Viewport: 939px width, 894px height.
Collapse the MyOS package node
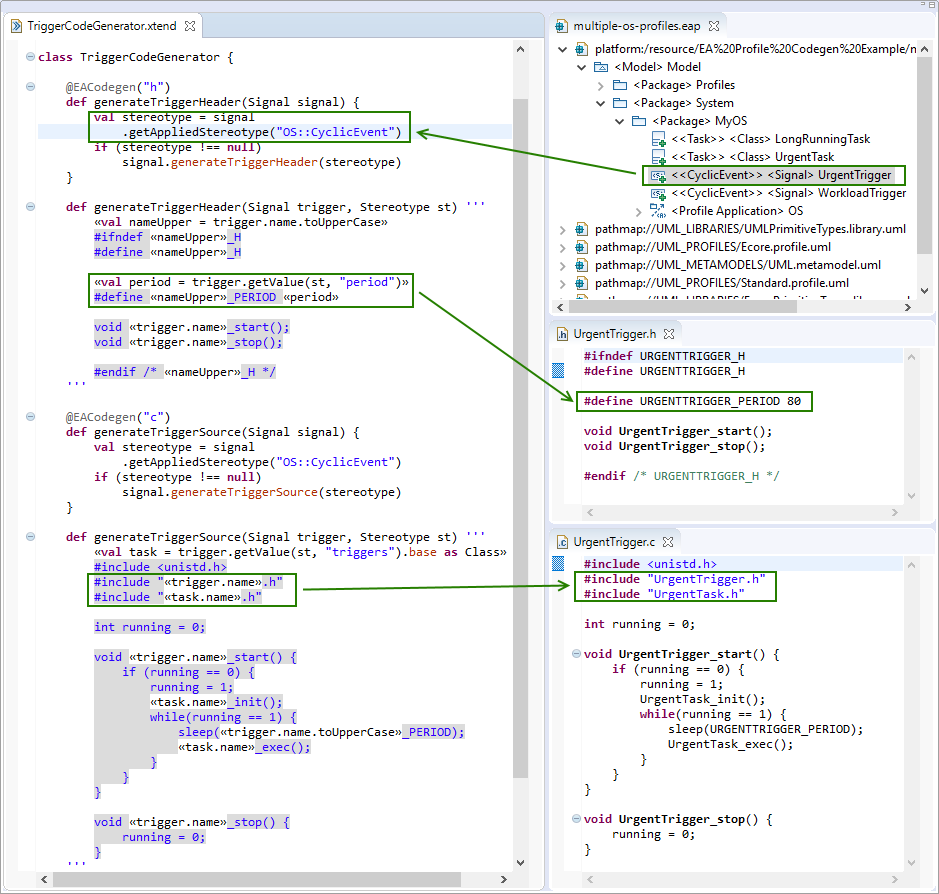point(620,121)
